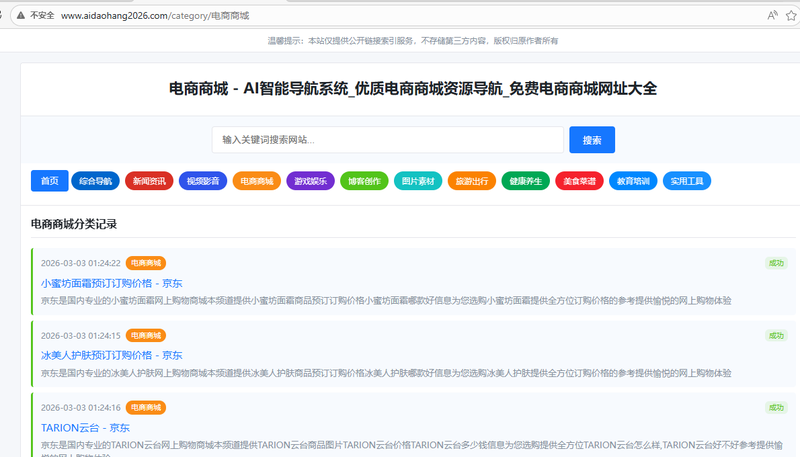Open 健康养生 category pill
Screen dimensions: 800x457
click(525, 181)
